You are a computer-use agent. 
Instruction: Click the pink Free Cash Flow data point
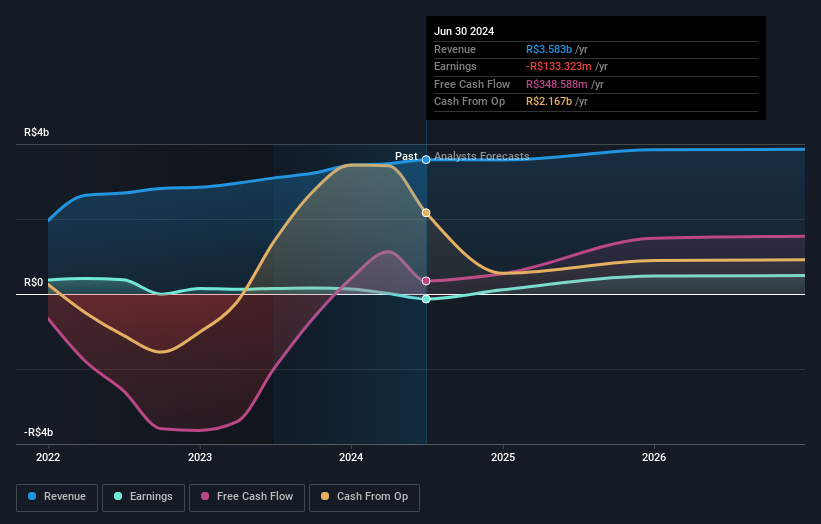426,281
